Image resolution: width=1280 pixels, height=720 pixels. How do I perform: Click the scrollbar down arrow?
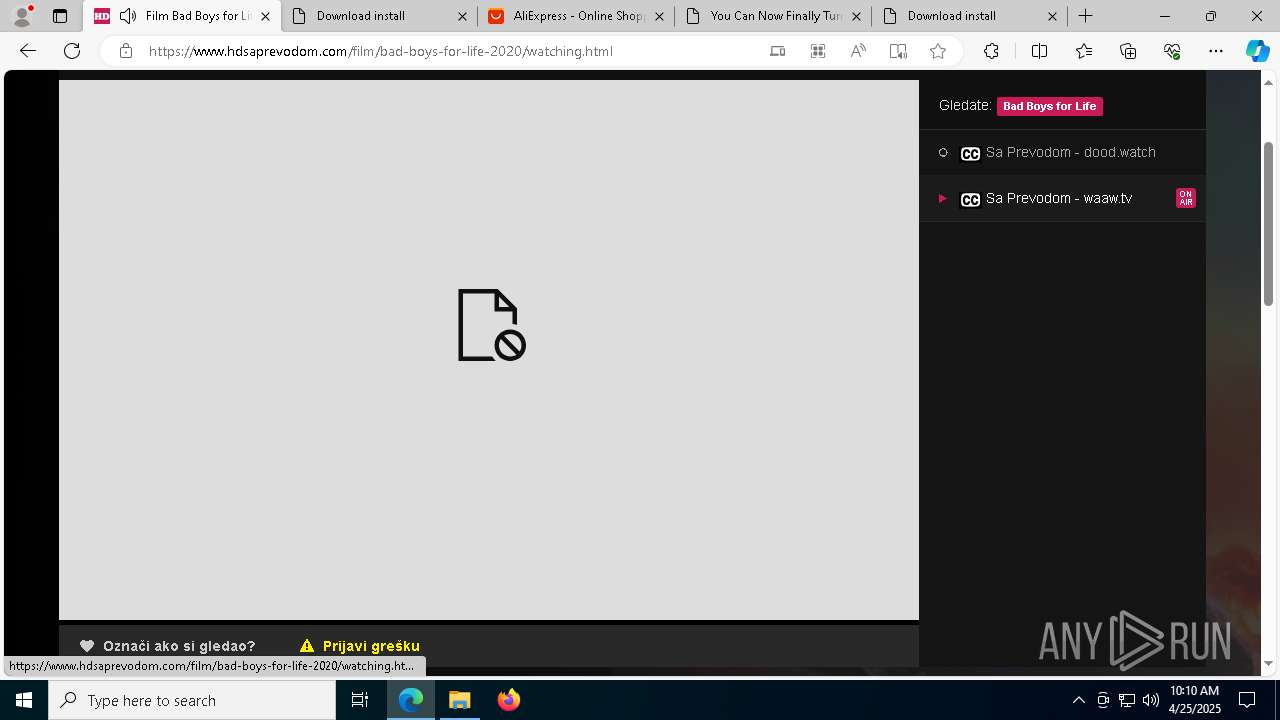click(1269, 663)
